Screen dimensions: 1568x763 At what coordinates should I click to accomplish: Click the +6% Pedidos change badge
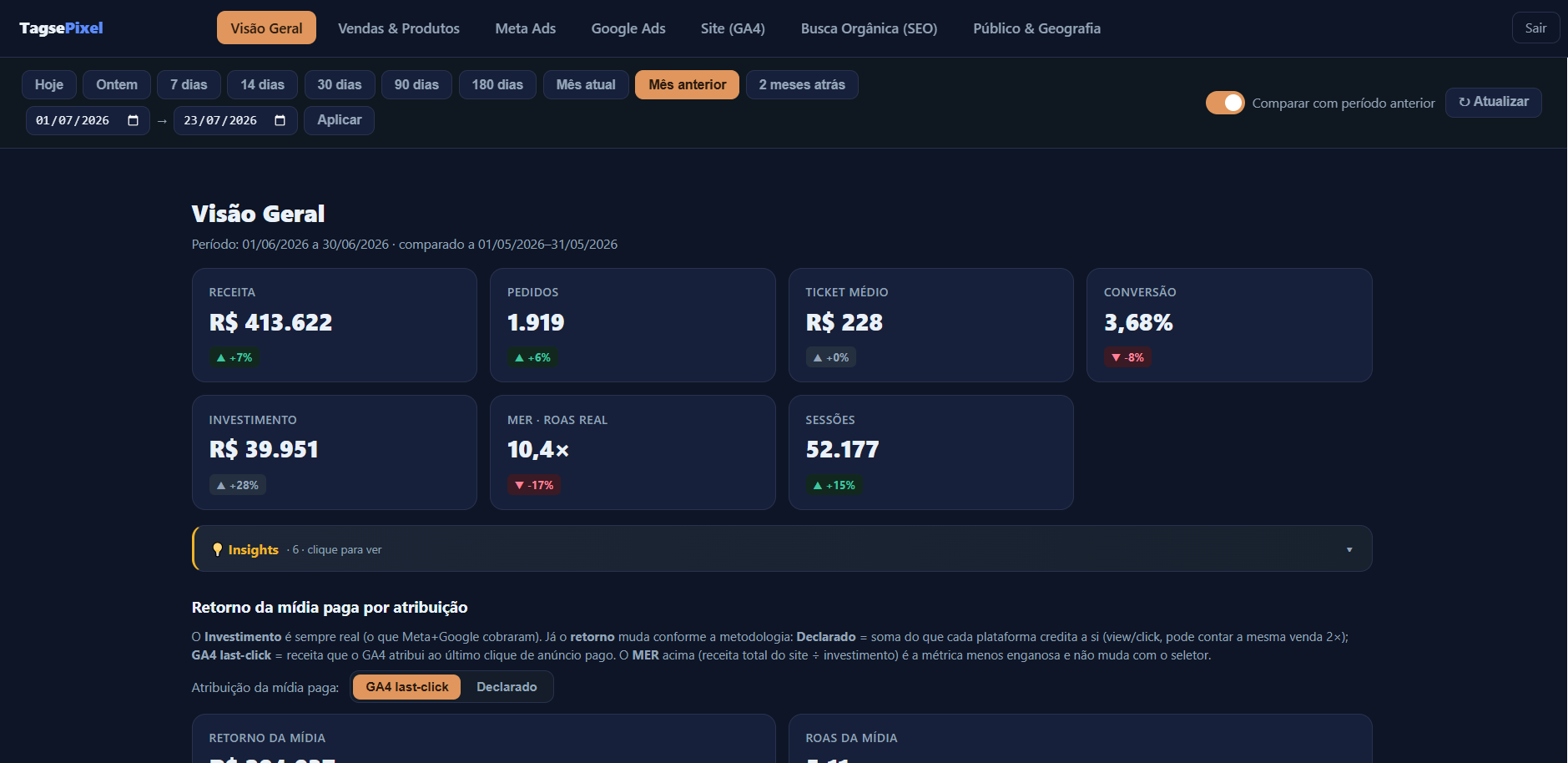(533, 357)
